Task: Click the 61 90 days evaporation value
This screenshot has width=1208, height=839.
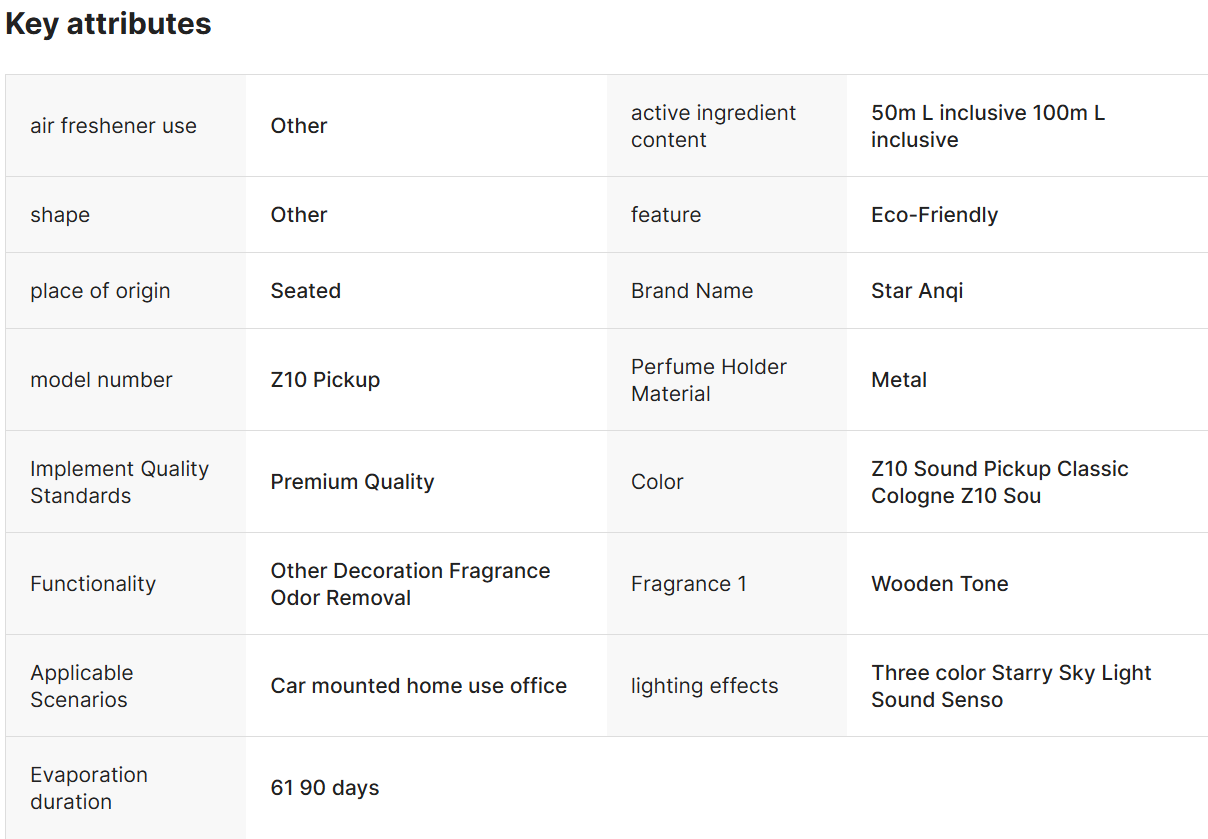Action: (325, 788)
